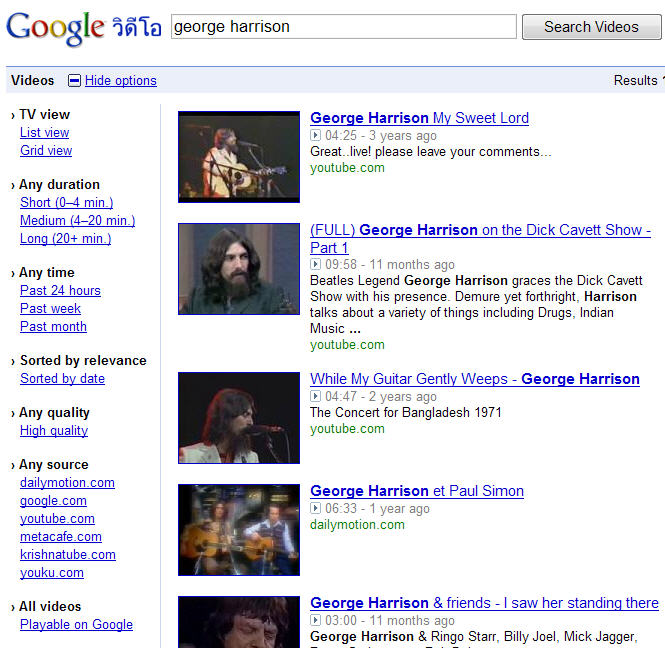The height and width of the screenshot is (648, 665).
Task: Click play icon next to 04:47 duration
Action: 316,397
